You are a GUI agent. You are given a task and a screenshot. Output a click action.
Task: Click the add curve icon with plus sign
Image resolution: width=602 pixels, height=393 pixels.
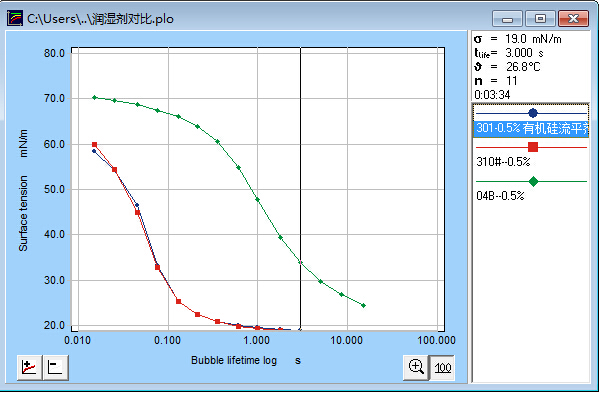[30, 368]
